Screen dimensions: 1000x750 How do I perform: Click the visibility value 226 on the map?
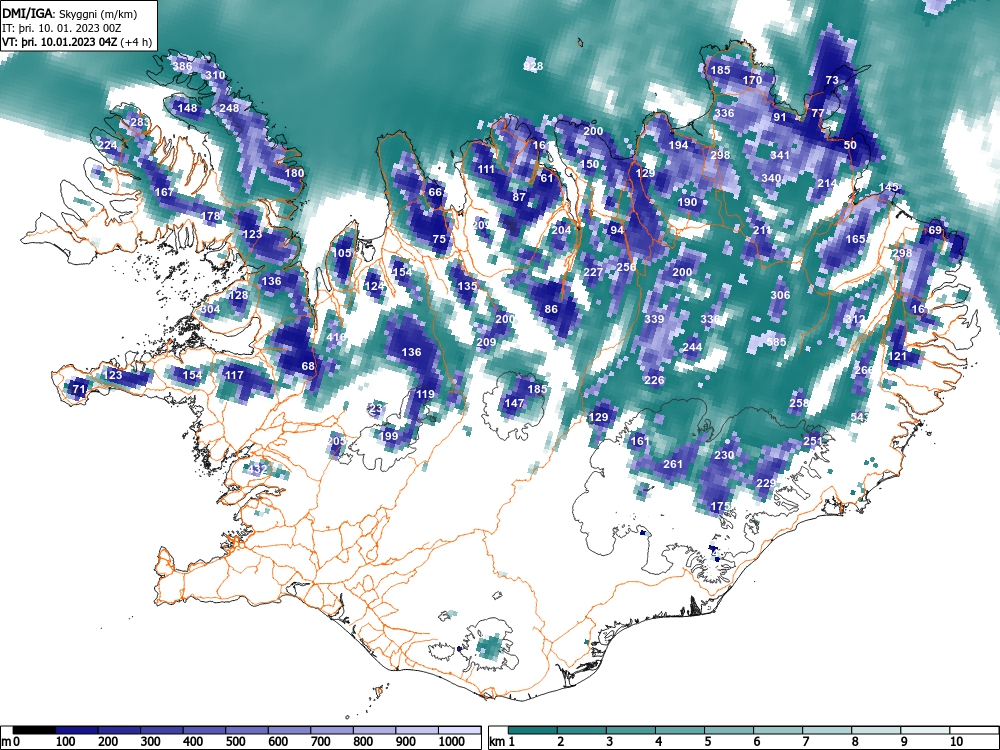[x=654, y=380]
